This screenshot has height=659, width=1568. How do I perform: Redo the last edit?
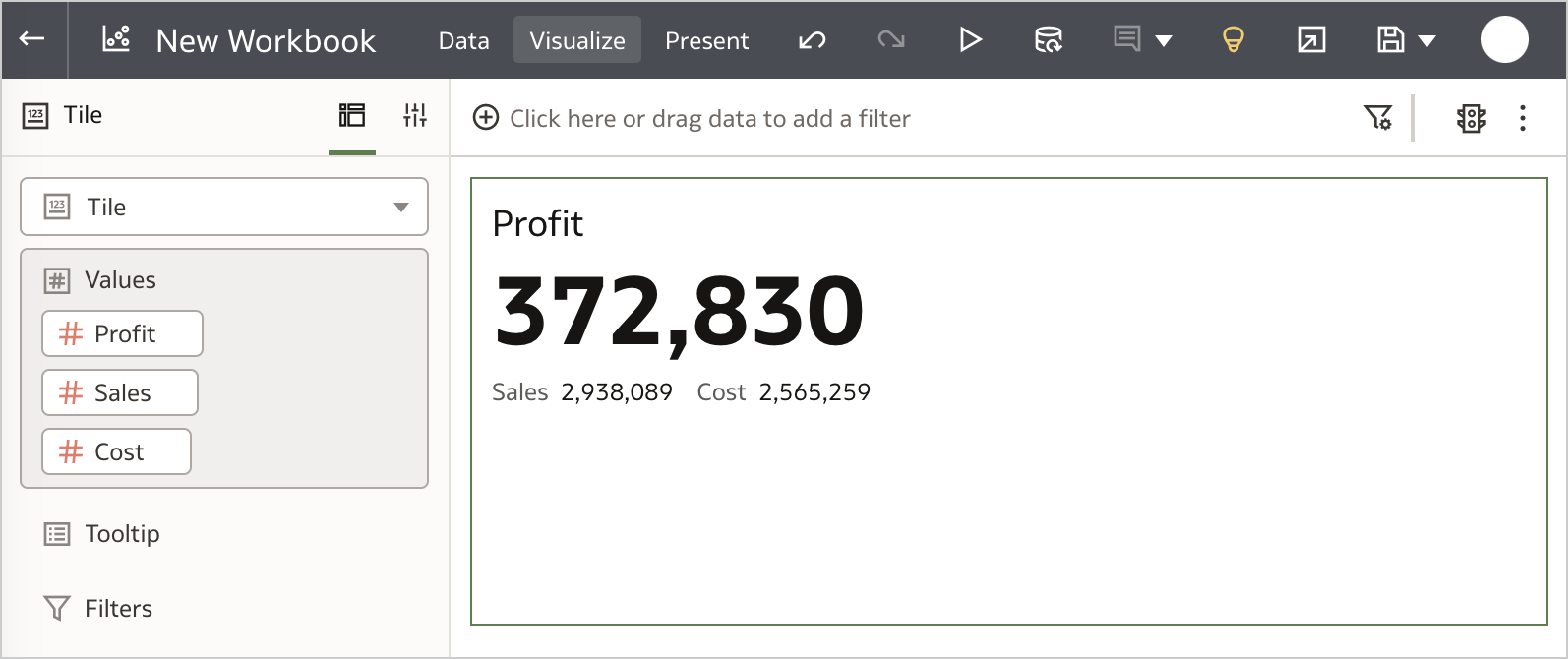click(x=891, y=40)
